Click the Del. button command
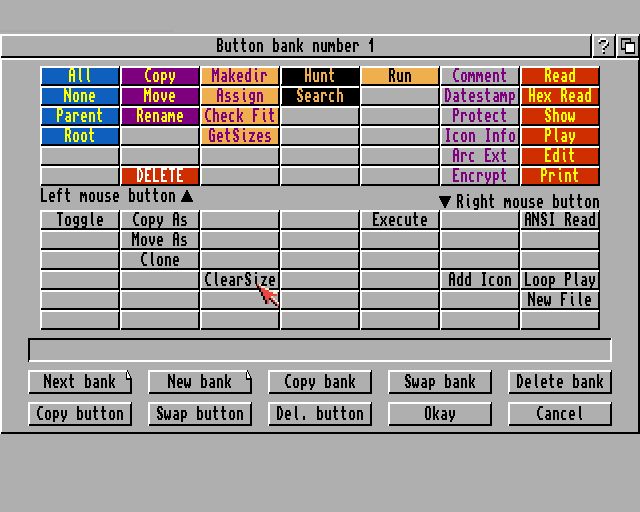This screenshot has width=640, height=512. coord(320,414)
